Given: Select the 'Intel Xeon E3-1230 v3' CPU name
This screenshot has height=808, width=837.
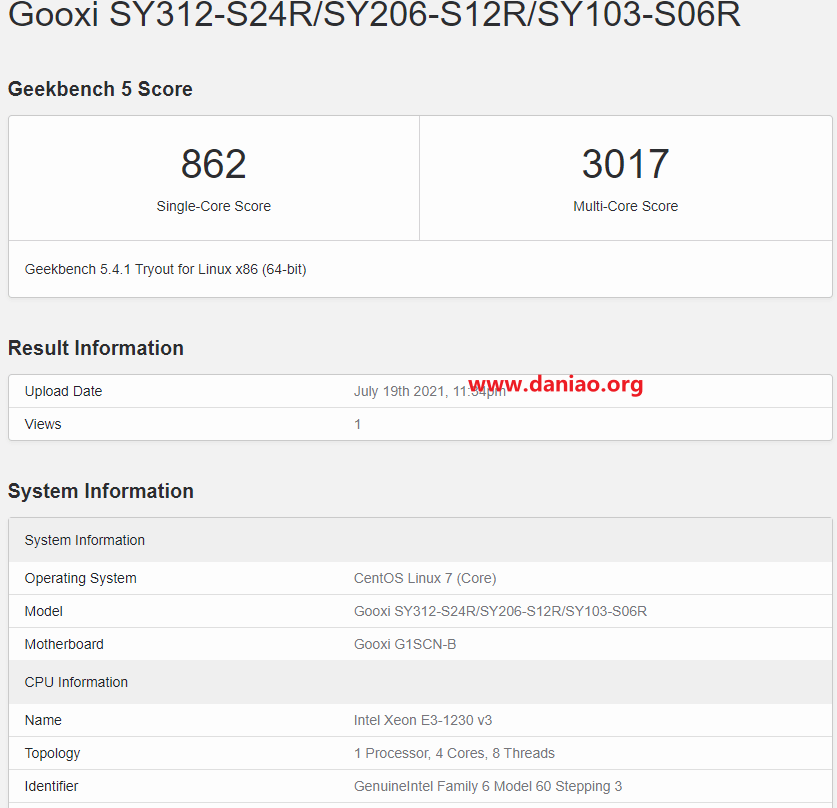Looking at the screenshot, I should 423,720.
